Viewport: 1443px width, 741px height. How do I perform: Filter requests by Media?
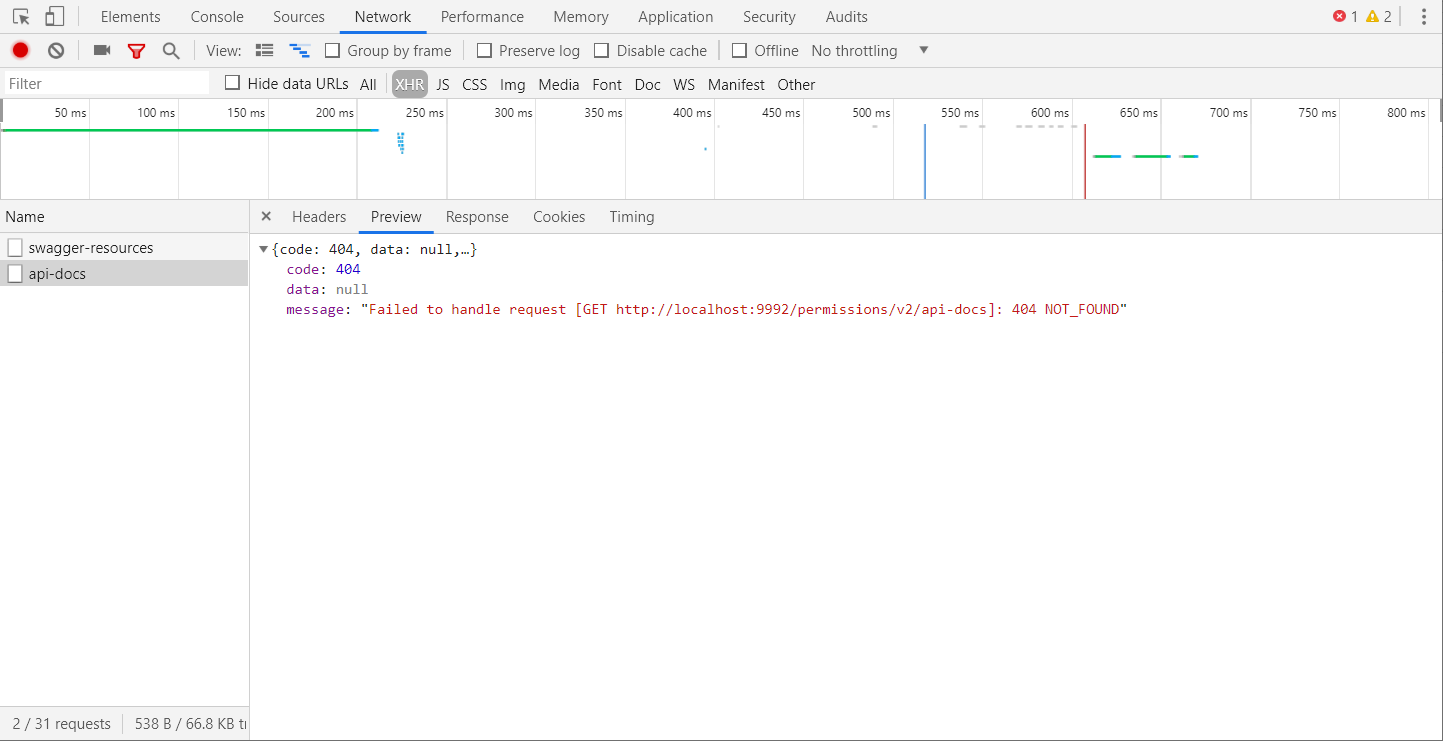(x=559, y=84)
